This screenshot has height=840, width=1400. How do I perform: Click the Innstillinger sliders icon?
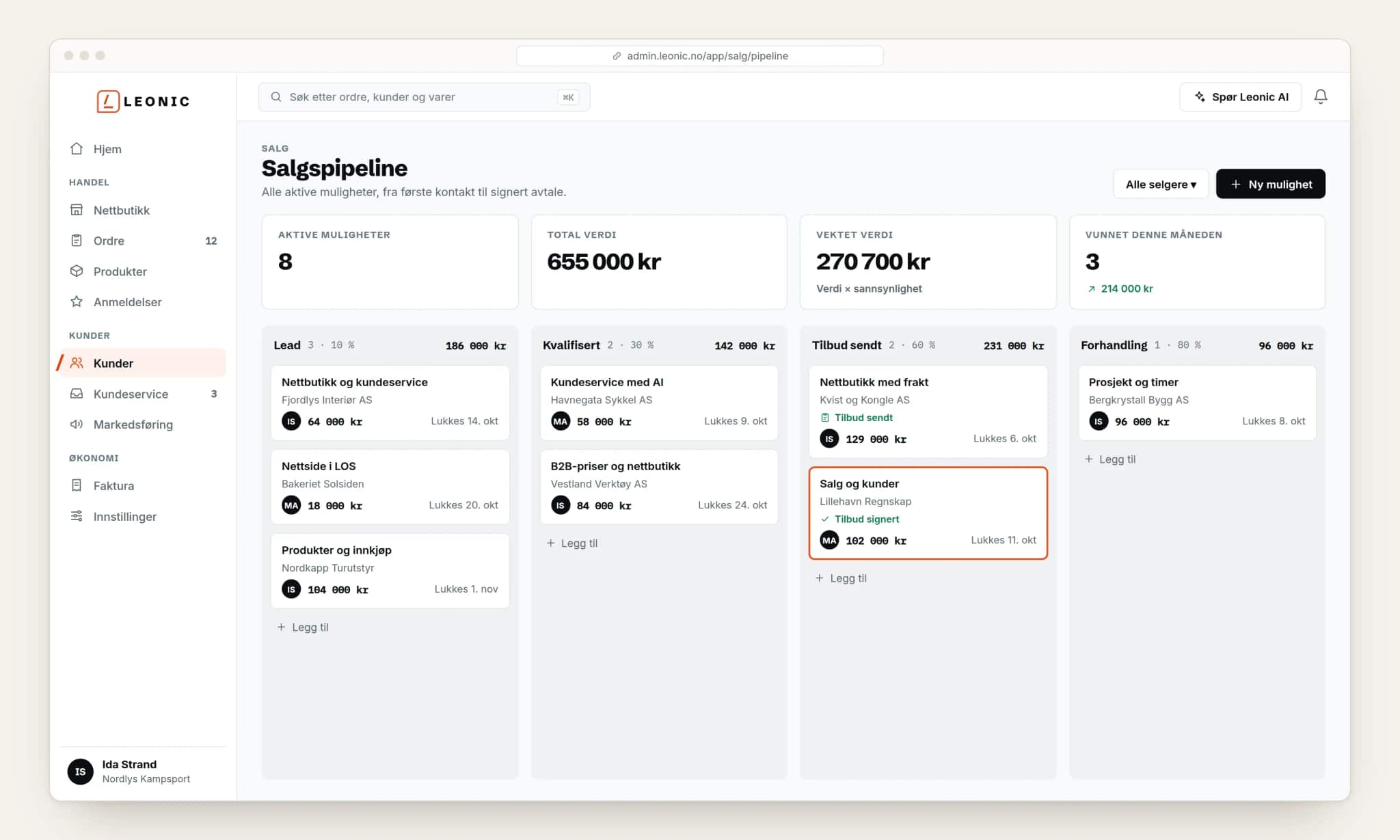tap(77, 516)
